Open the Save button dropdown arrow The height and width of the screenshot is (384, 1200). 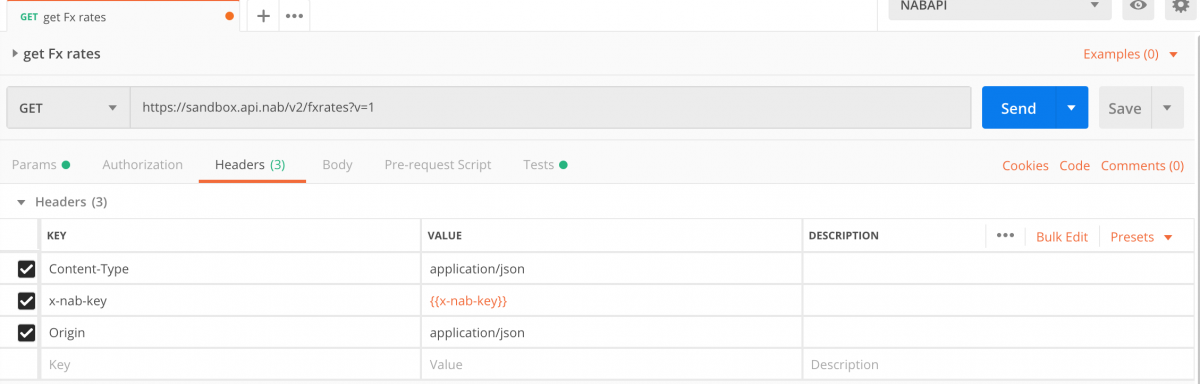[x=1168, y=108]
